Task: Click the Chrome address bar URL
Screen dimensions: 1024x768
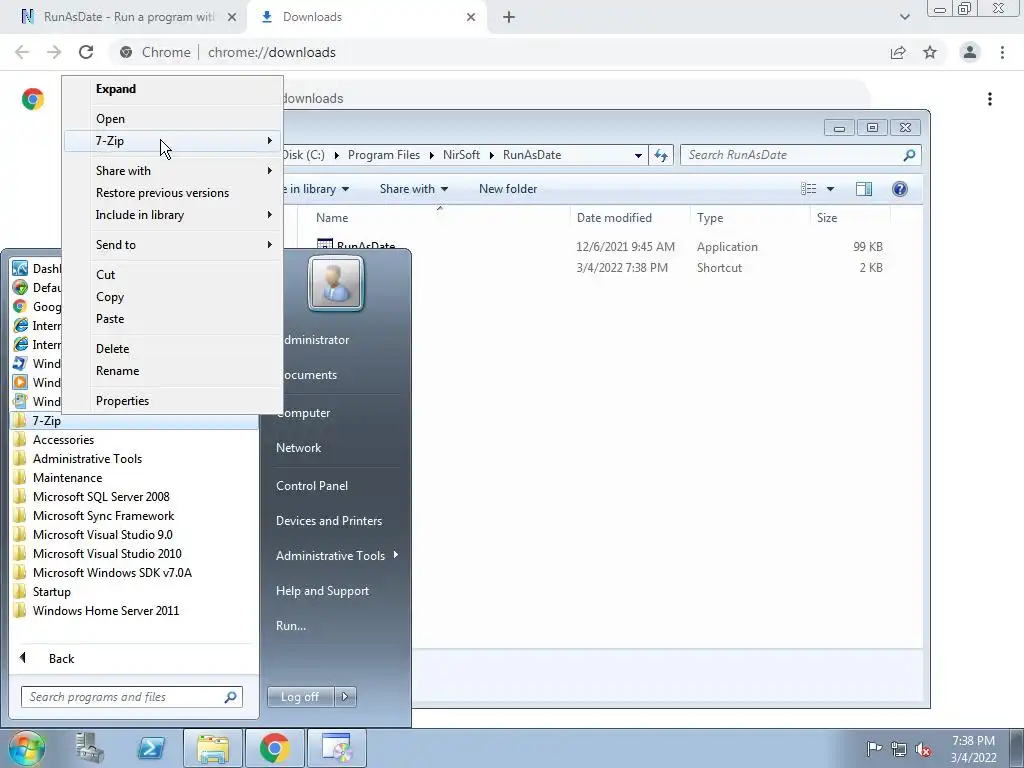Action: [x=272, y=52]
